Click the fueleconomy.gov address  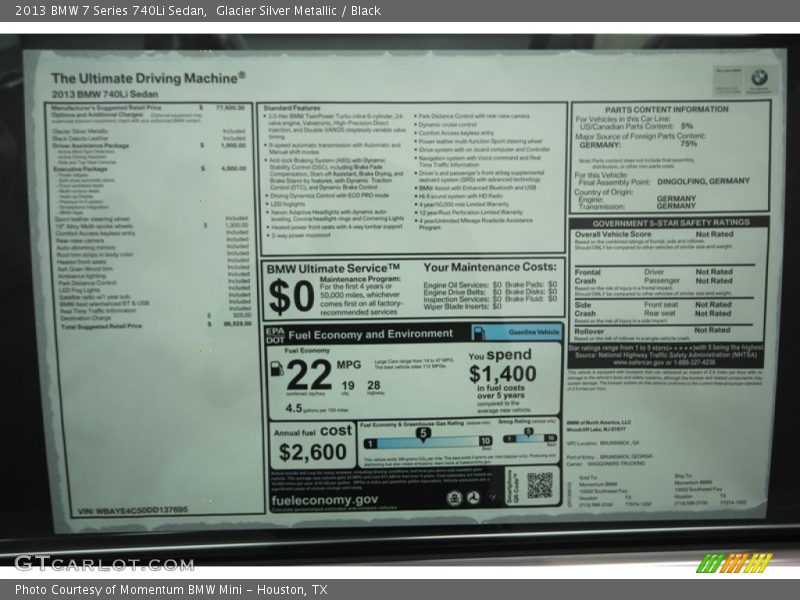pos(324,500)
